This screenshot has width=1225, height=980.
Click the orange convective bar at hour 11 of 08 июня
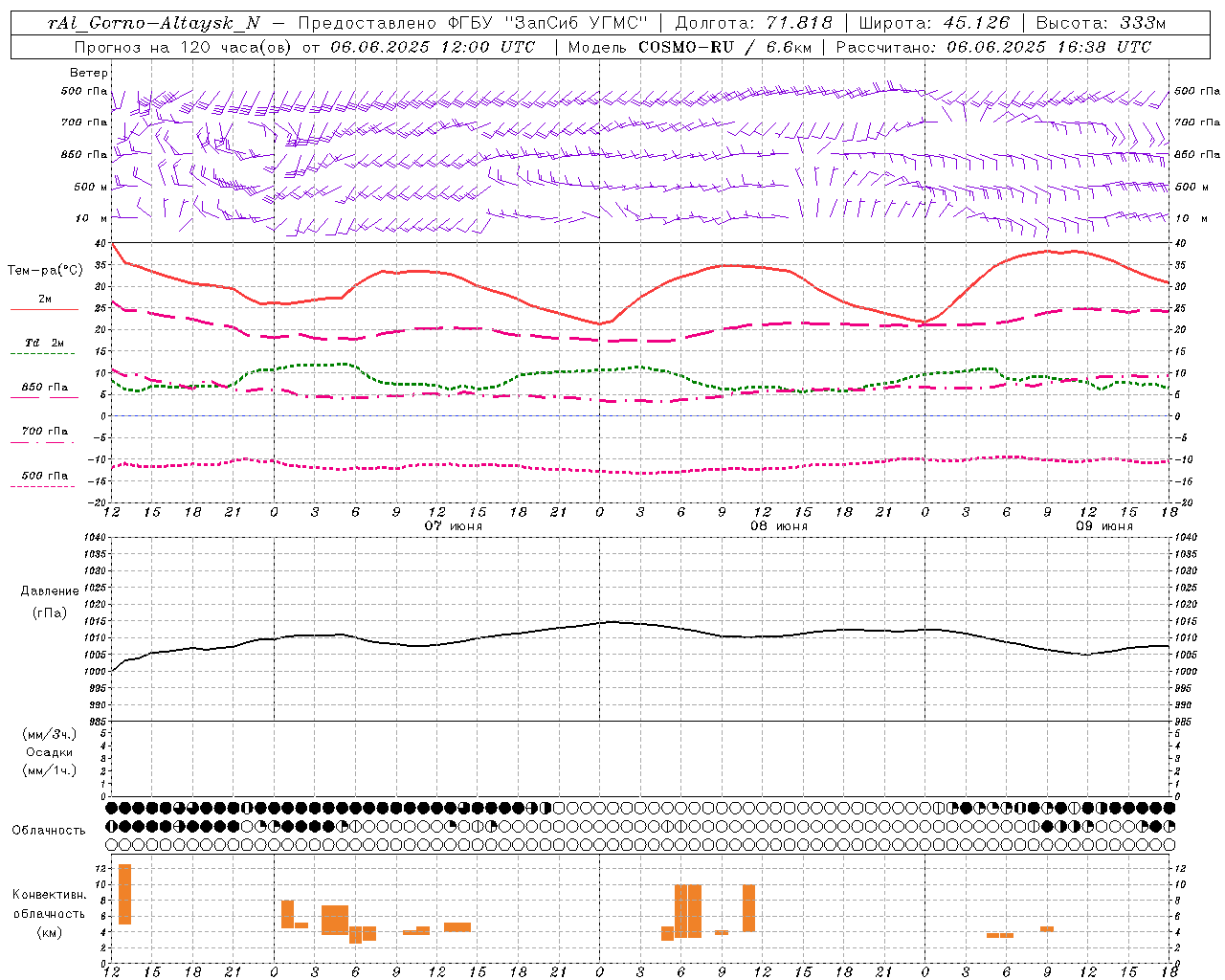(x=748, y=908)
